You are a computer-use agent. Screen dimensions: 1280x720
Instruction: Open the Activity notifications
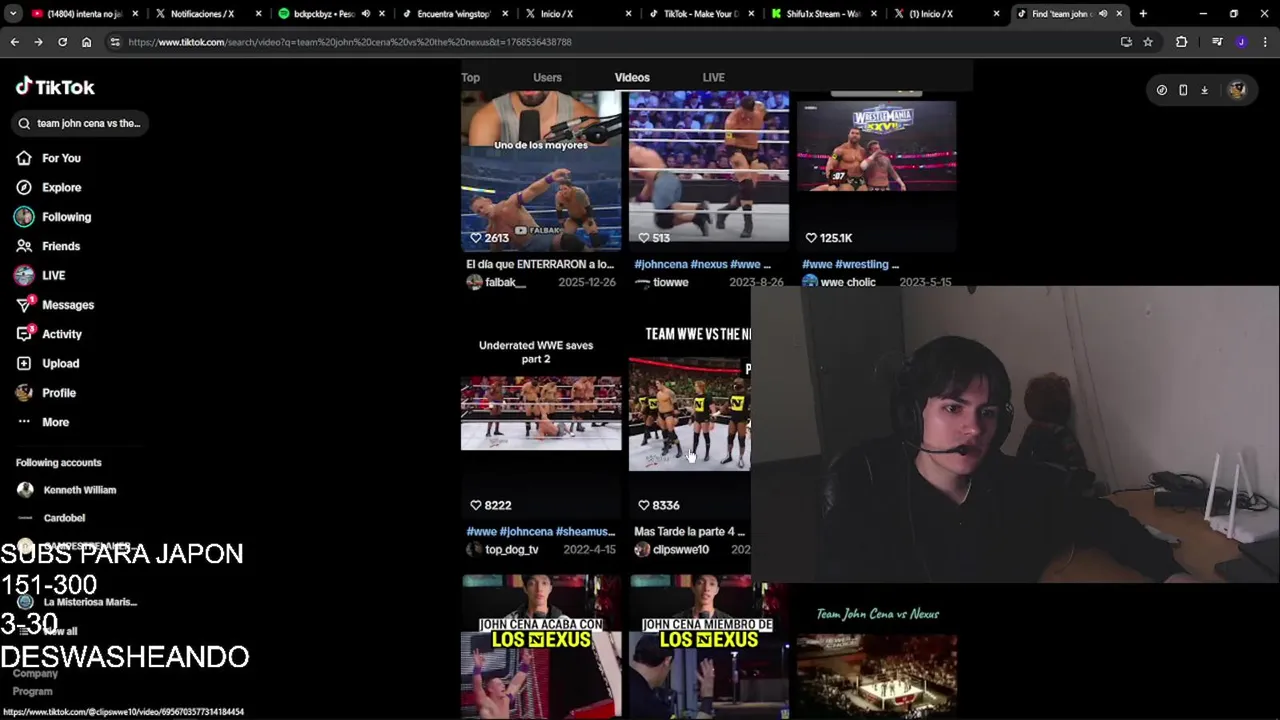point(49,334)
